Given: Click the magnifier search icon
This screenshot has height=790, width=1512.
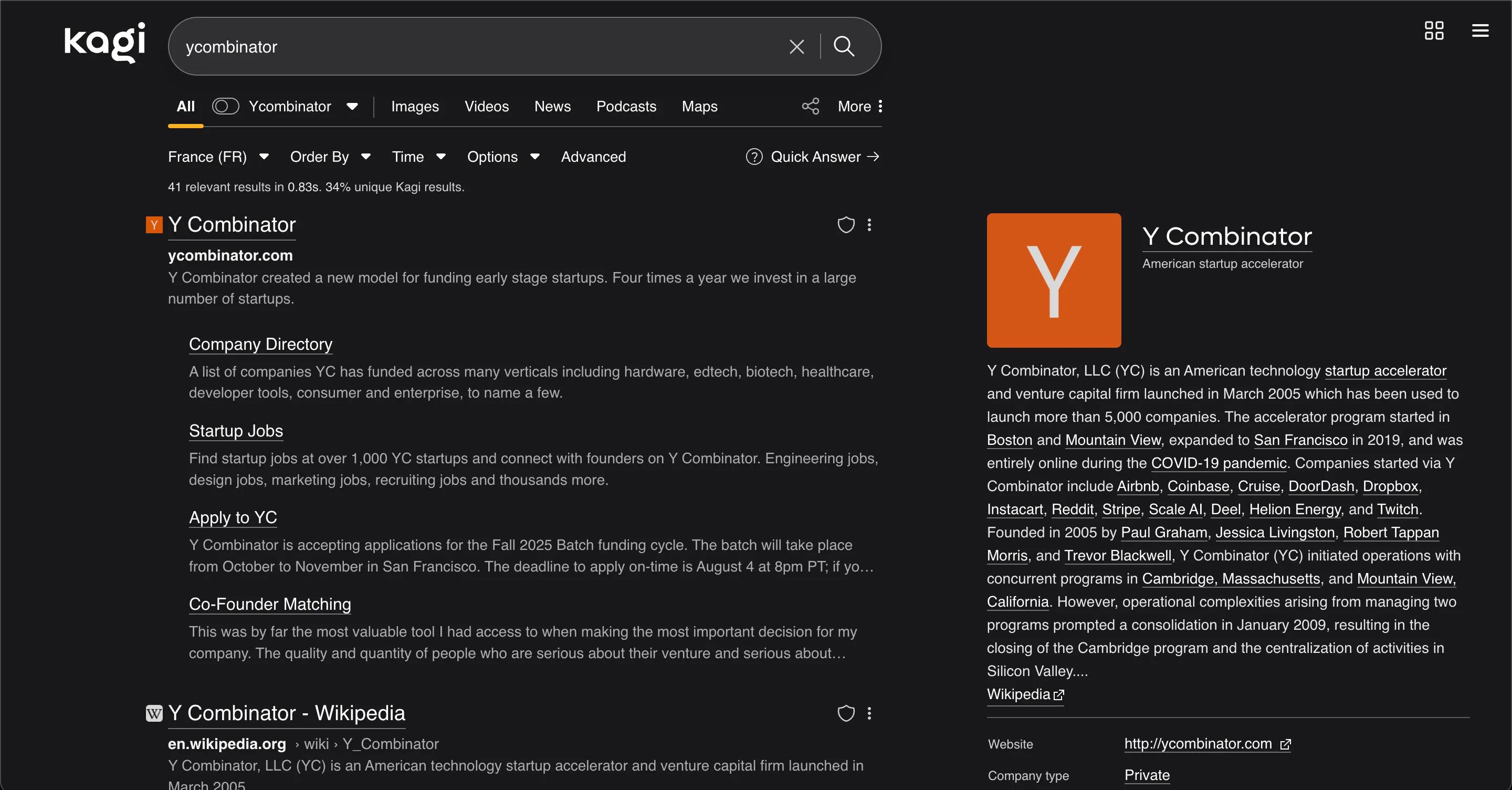Looking at the screenshot, I should (x=844, y=46).
